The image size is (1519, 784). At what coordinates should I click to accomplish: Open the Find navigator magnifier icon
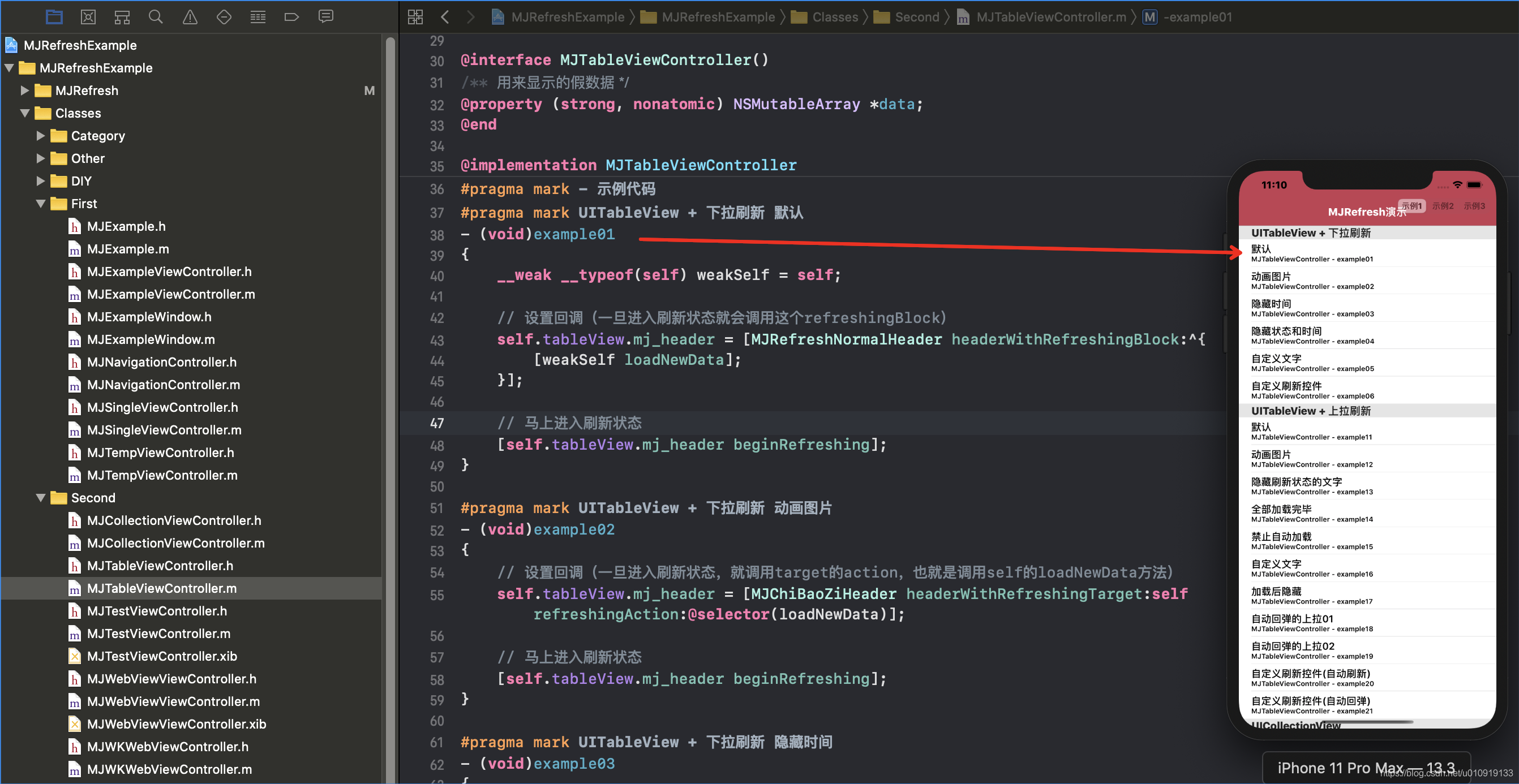(156, 16)
